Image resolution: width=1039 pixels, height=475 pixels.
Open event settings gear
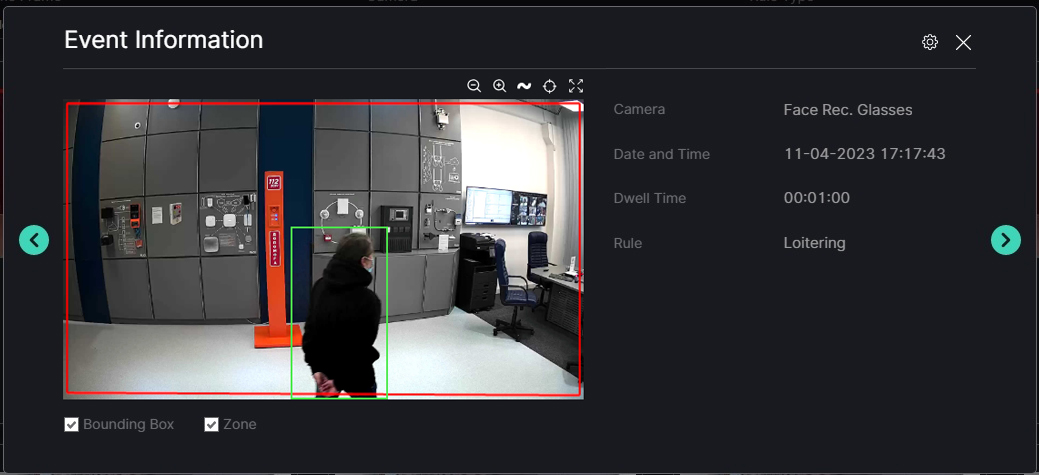[930, 42]
